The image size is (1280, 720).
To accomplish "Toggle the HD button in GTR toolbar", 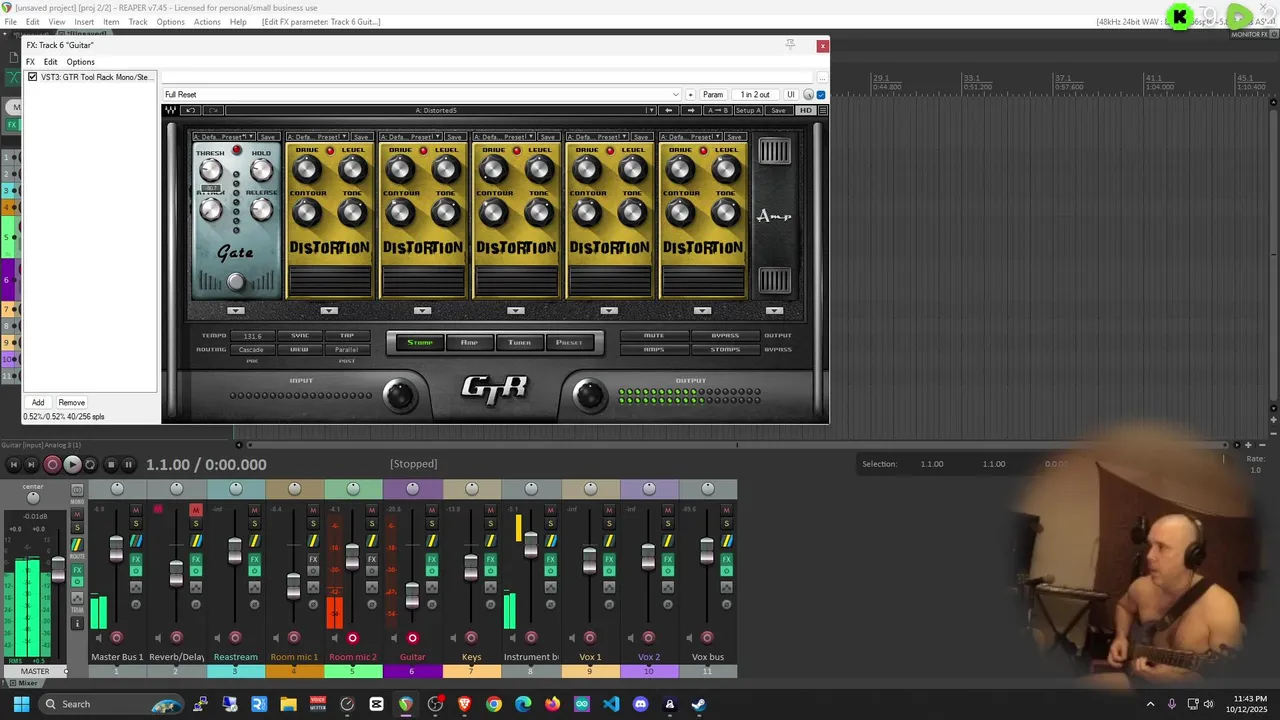I will (805, 110).
